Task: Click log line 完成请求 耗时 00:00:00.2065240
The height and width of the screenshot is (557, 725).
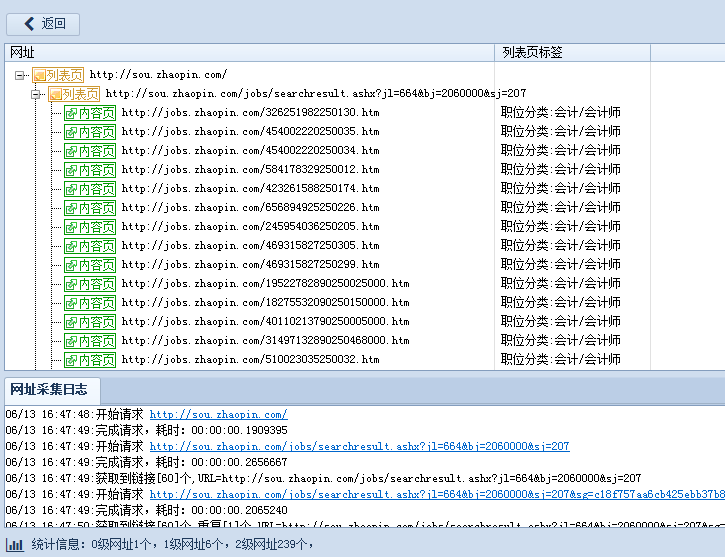Action: (x=147, y=510)
